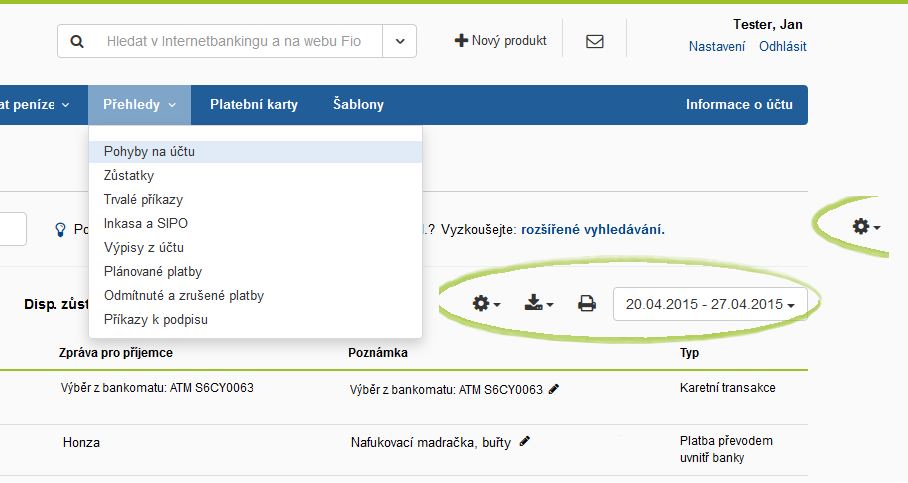
Task: Open the messages envelope icon
Action: (595, 41)
